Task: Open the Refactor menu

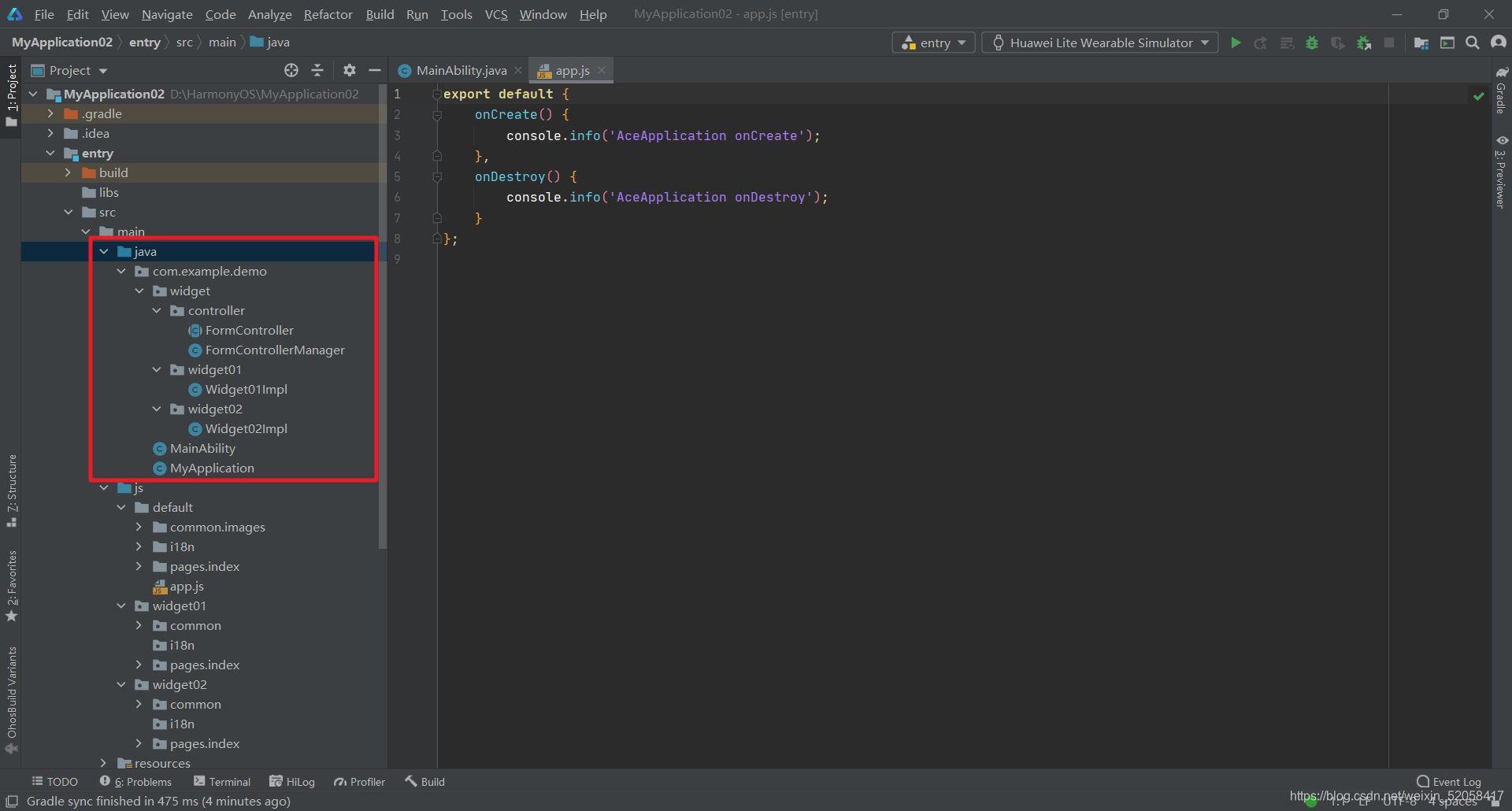Action: click(x=328, y=14)
